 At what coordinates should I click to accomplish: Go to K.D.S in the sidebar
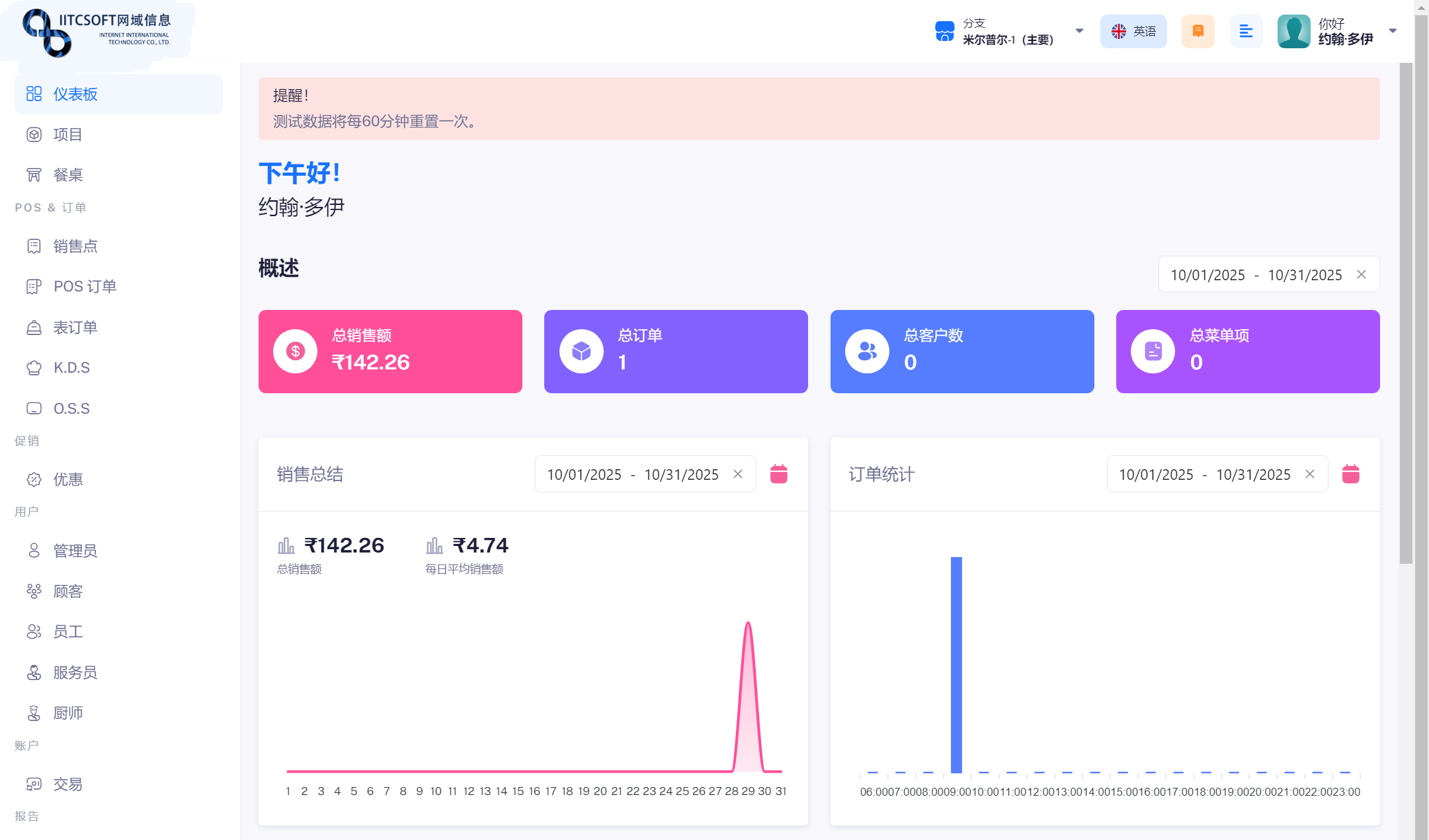71,367
